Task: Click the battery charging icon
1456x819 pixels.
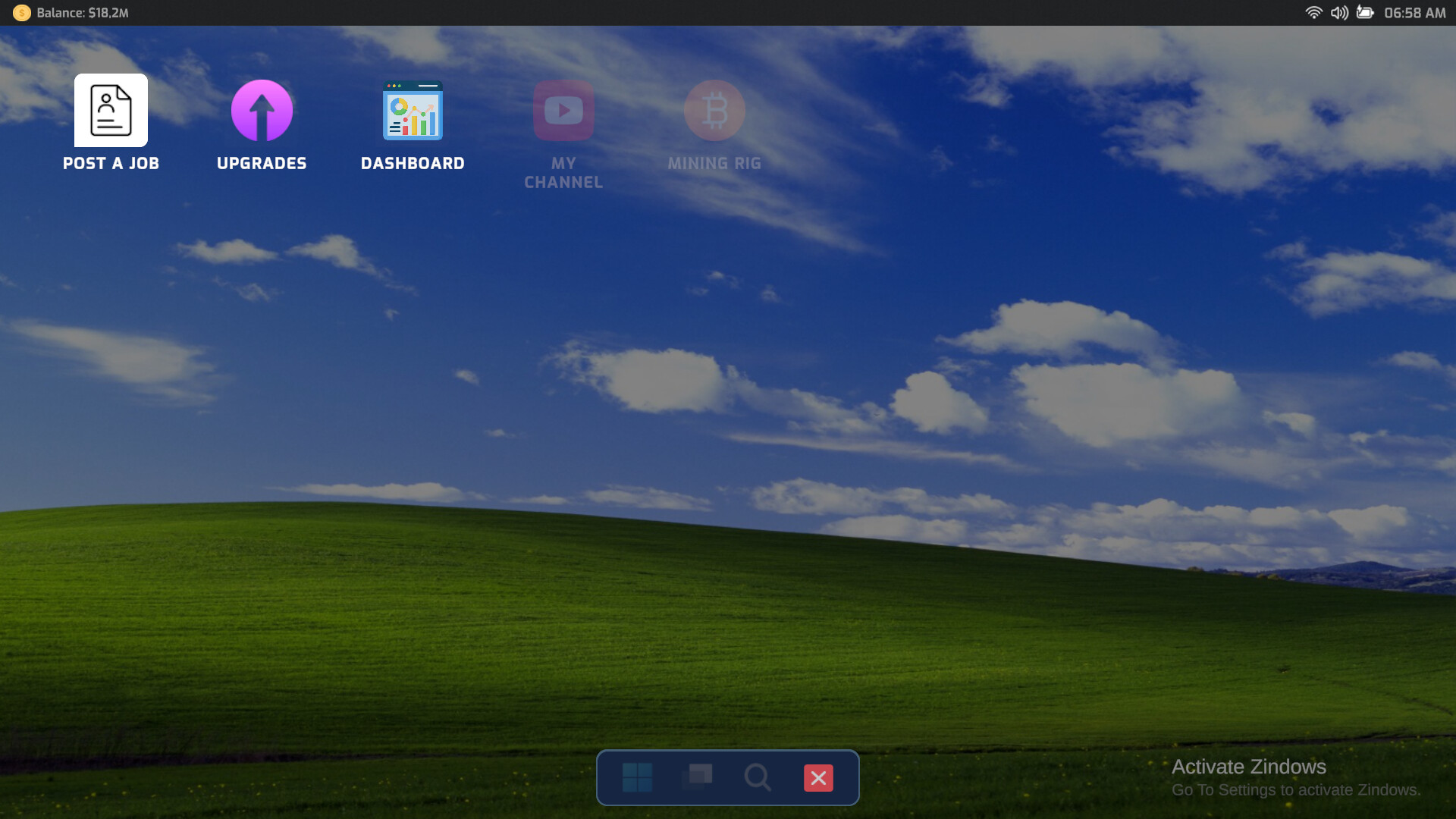Action: coord(1364,12)
